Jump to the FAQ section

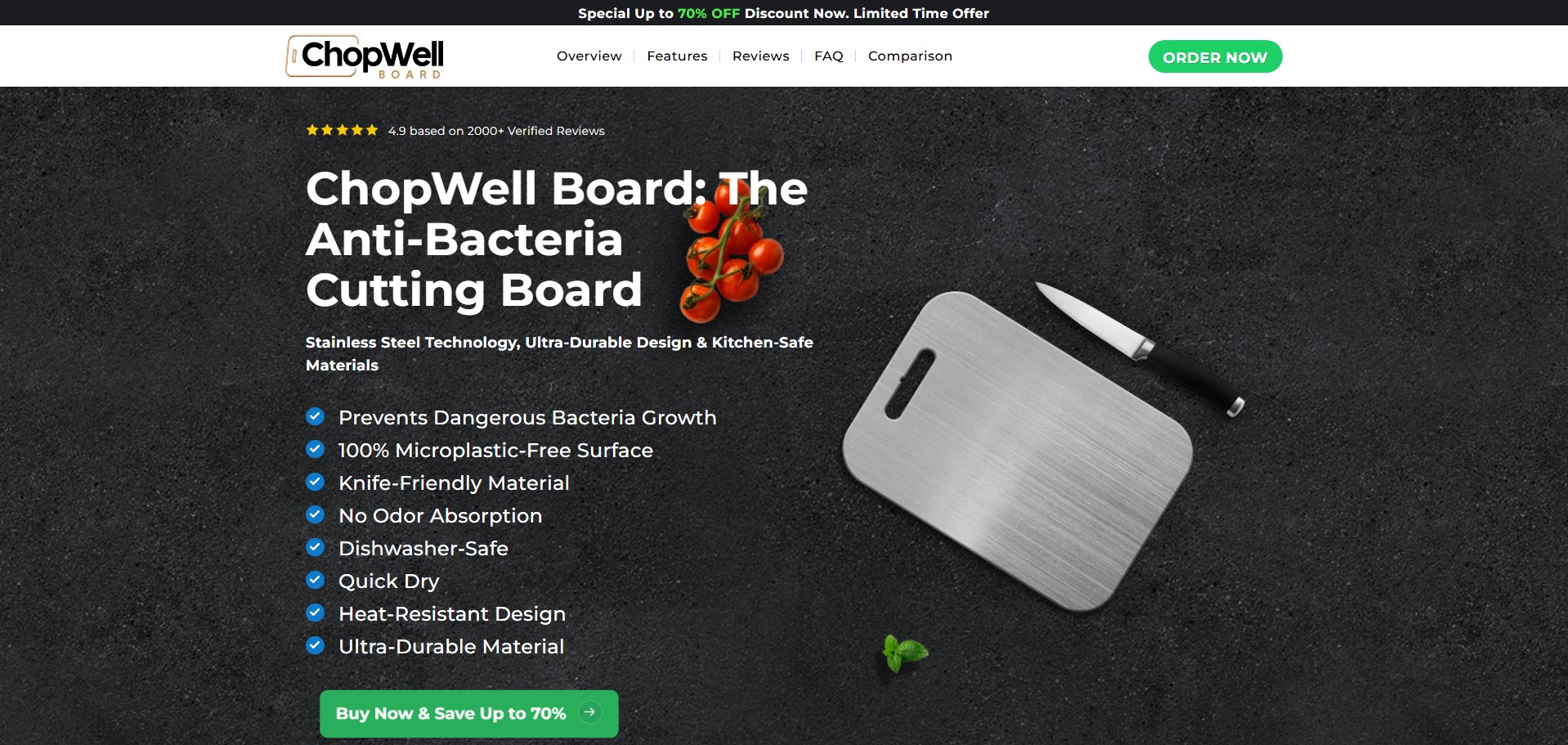(x=828, y=56)
